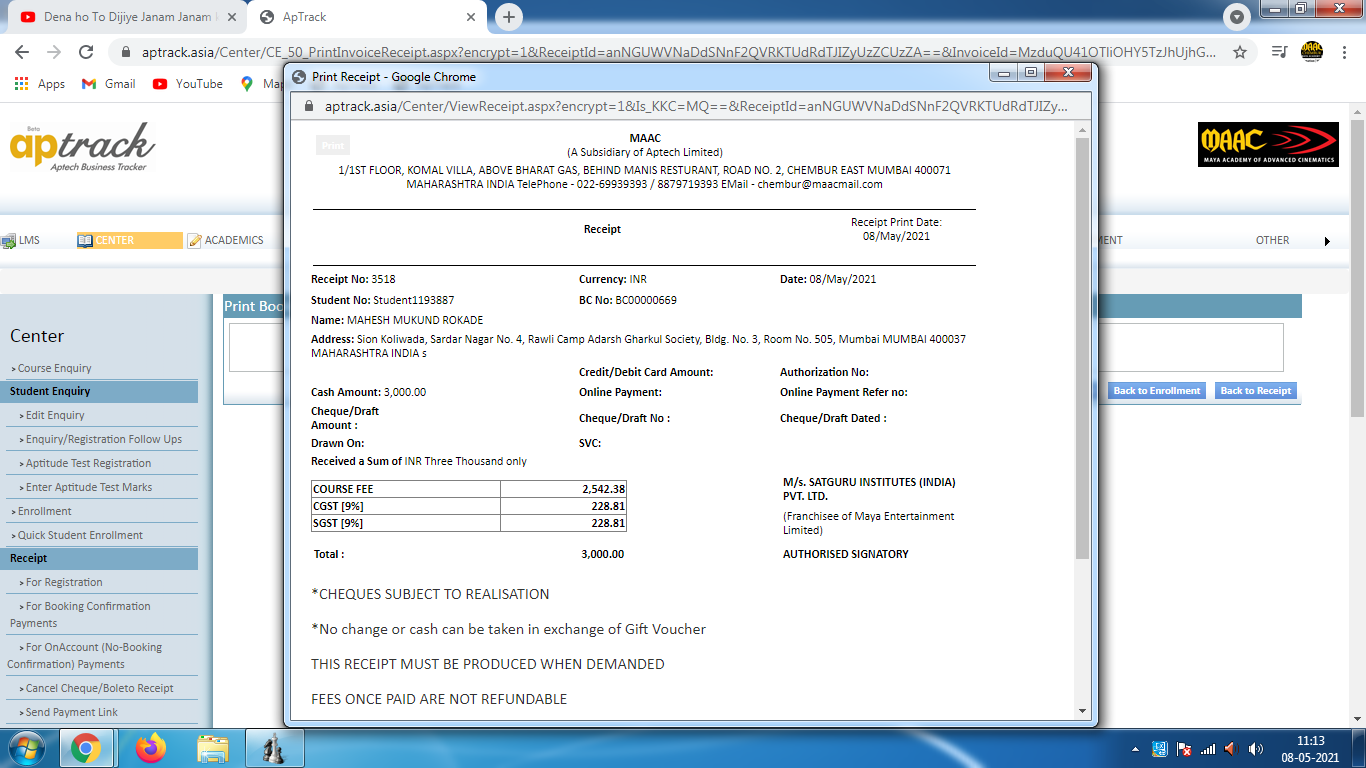Open Apps bookmarks shortcut
Image resolution: width=1366 pixels, height=768 pixels.
40,84
